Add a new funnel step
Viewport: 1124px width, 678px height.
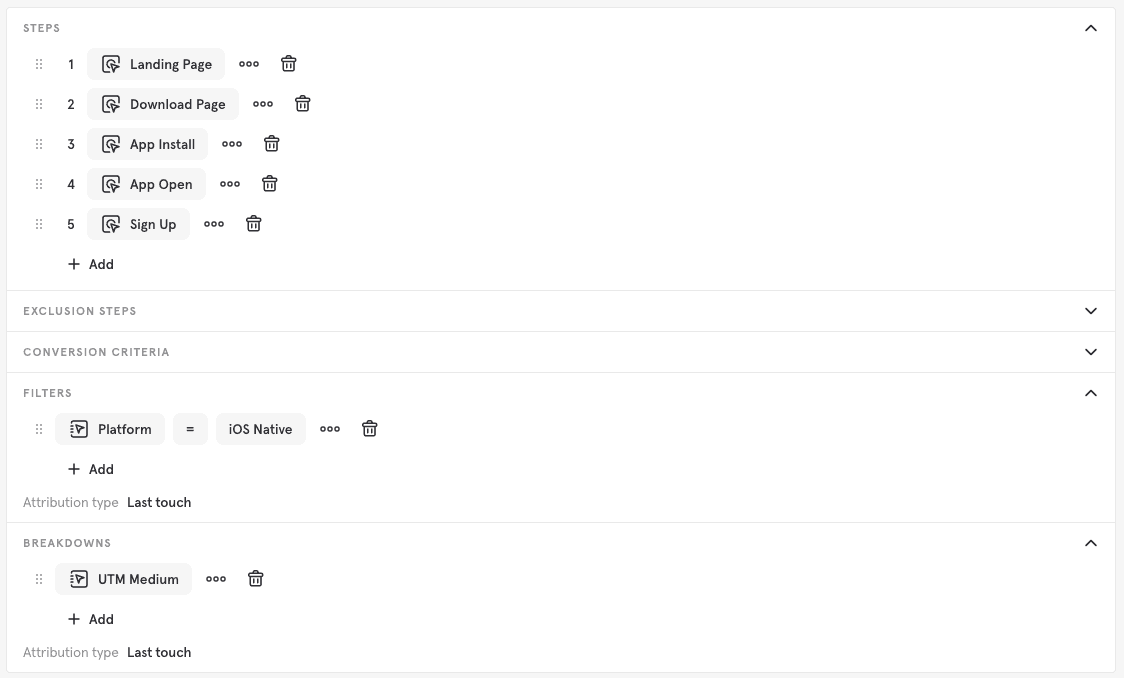coord(91,264)
